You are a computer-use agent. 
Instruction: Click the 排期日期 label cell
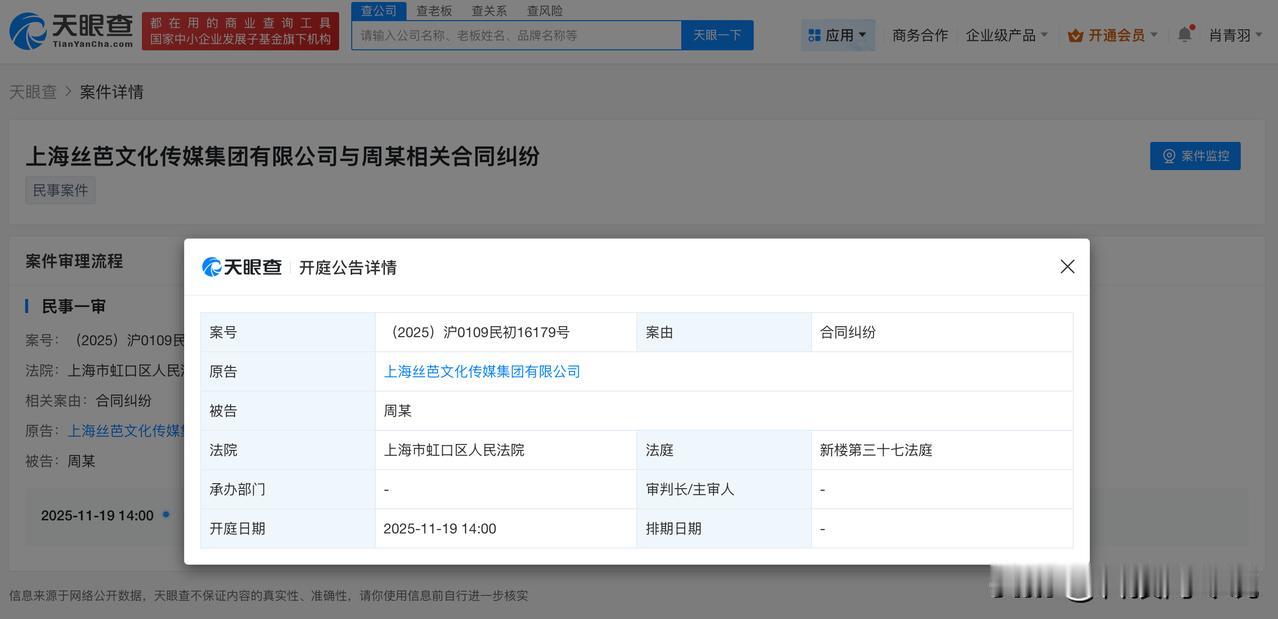tap(724, 528)
